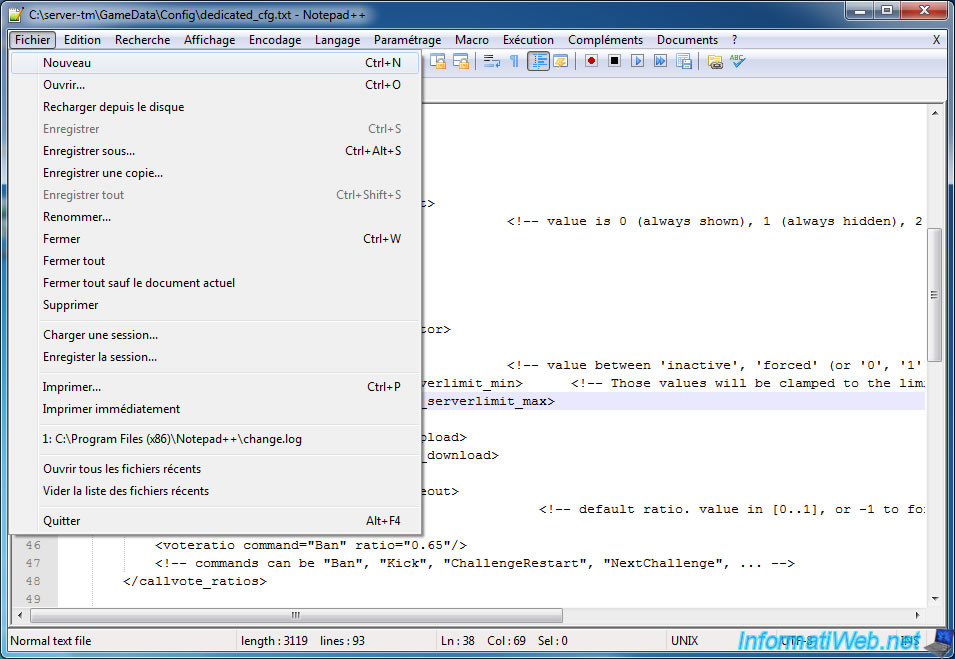Select Charger une session...
The width and height of the screenshot is (955, 659).
[216, 335]
